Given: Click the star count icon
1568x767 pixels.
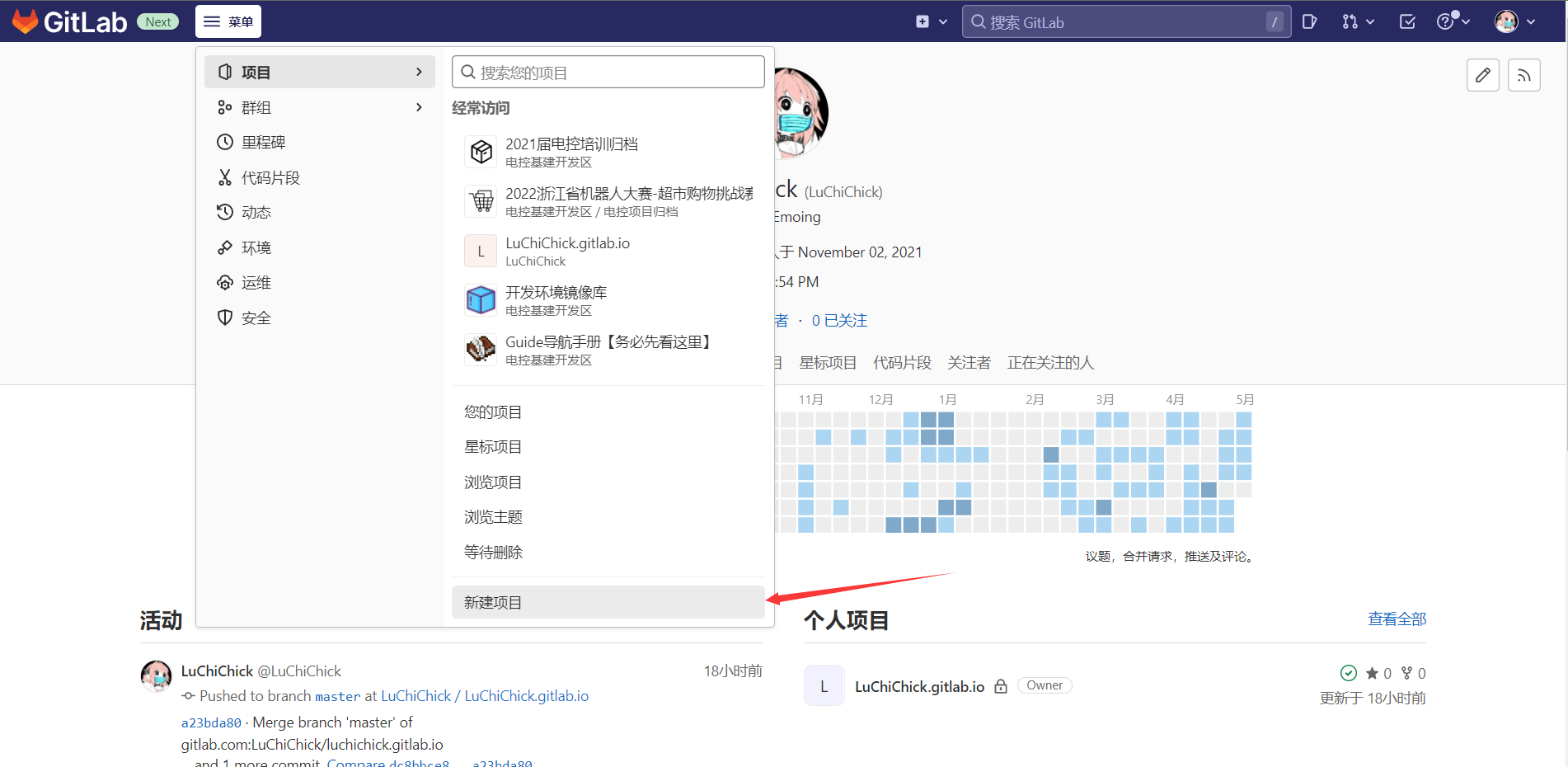Looking at the screenshot, I should click(x=1372, y=673).
